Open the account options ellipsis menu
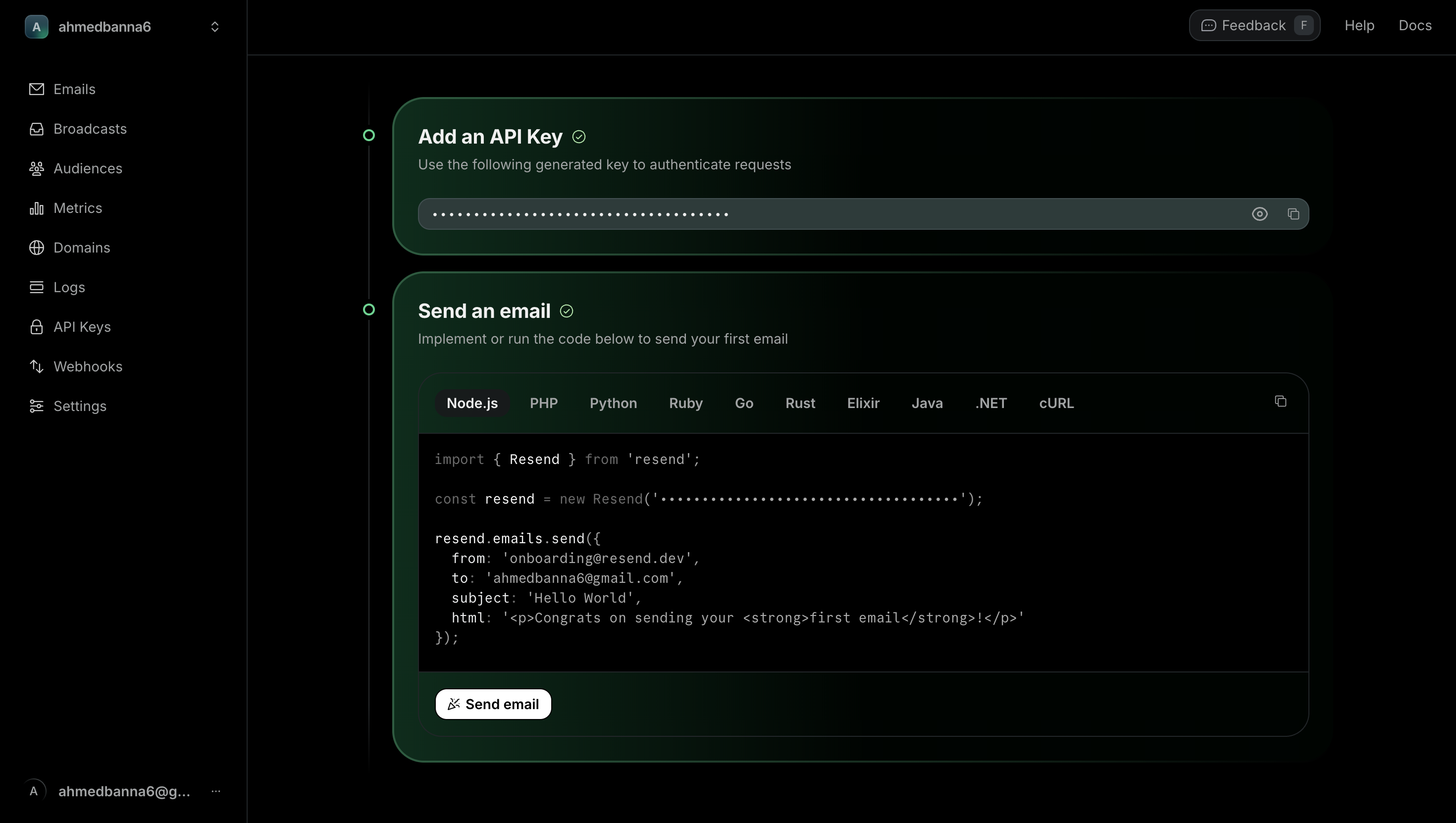The height and width of the screenshot is (823, 1456). point(215,791)
